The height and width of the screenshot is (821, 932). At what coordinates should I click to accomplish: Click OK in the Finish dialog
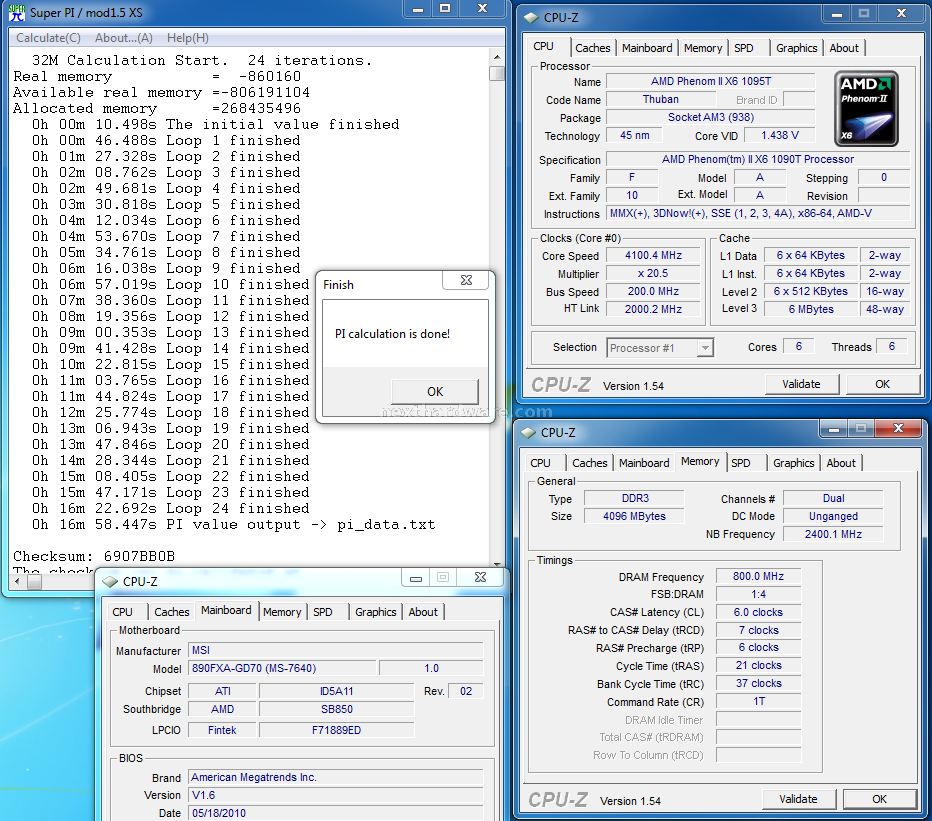(x=435, y=392)
